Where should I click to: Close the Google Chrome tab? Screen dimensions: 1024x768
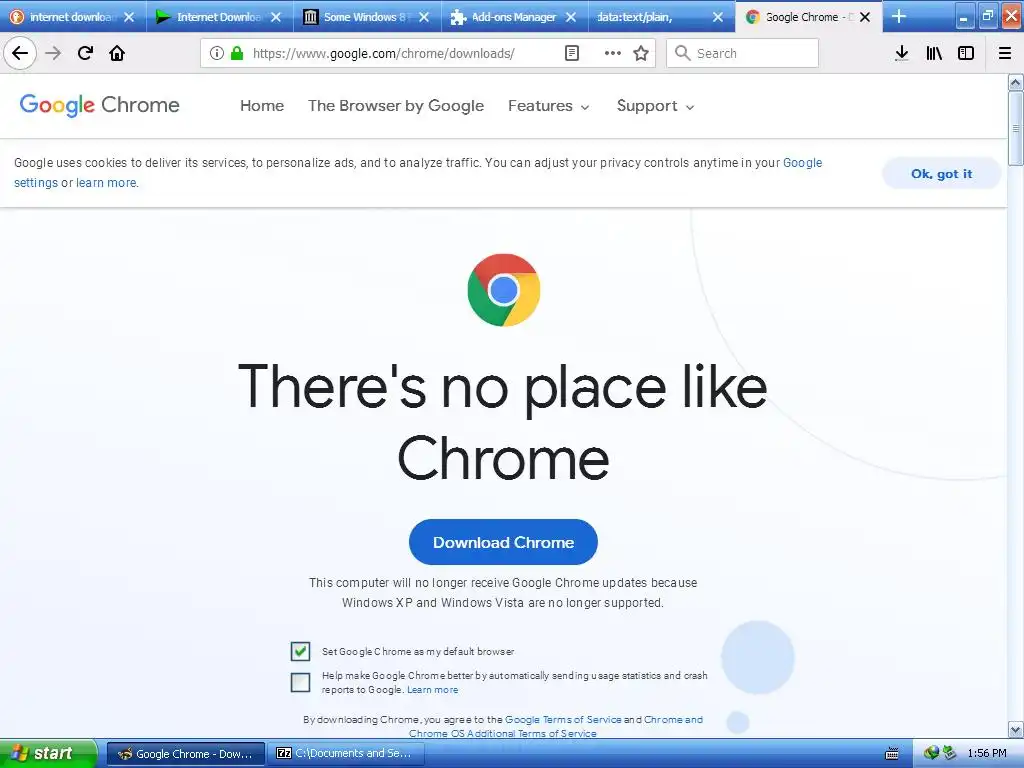(865, 17)
